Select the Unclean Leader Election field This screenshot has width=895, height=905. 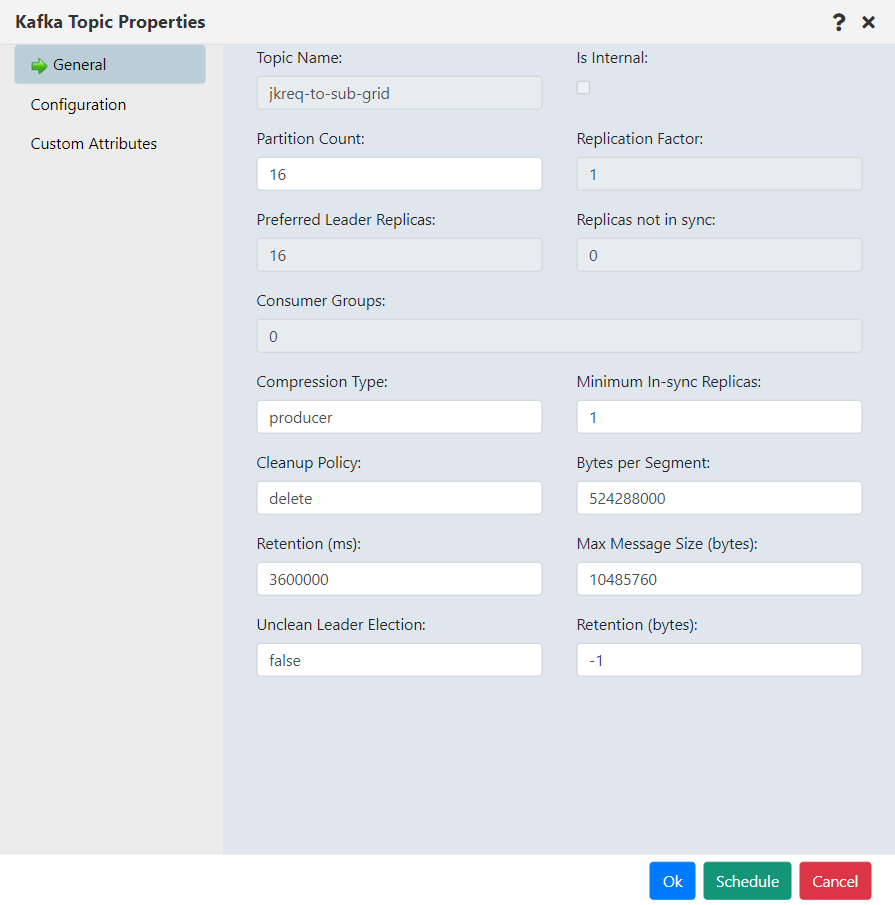point(399,659)
